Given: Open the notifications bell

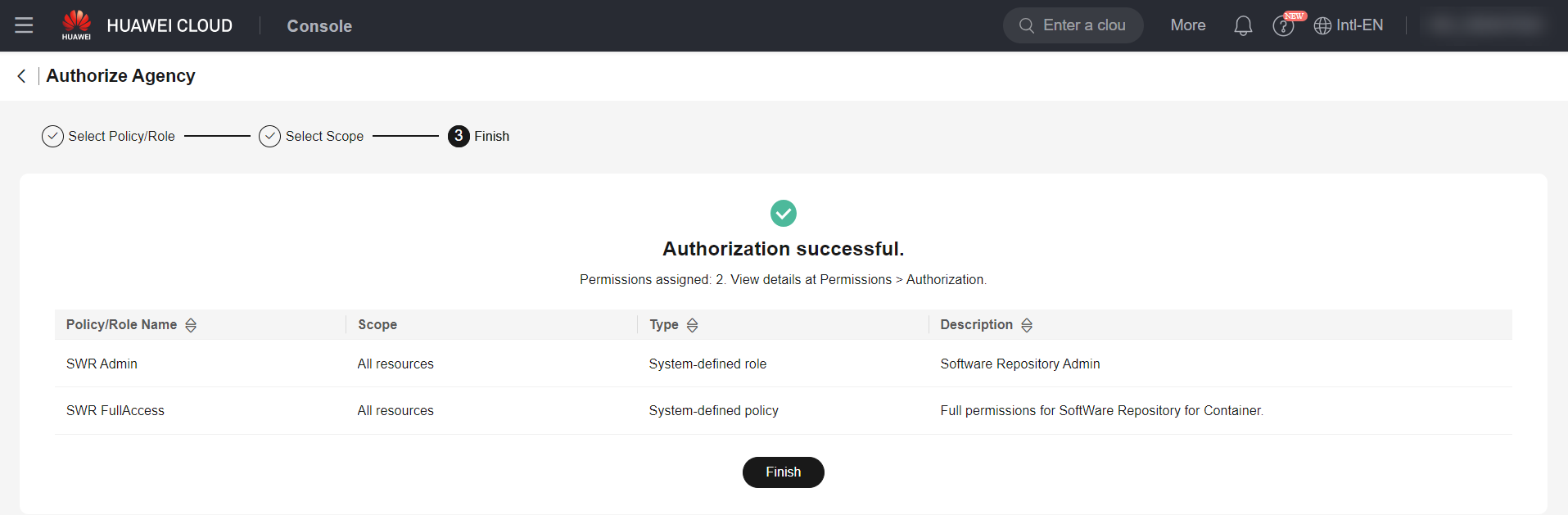Looking at the screenshot, I should [x=1242, y=26].
